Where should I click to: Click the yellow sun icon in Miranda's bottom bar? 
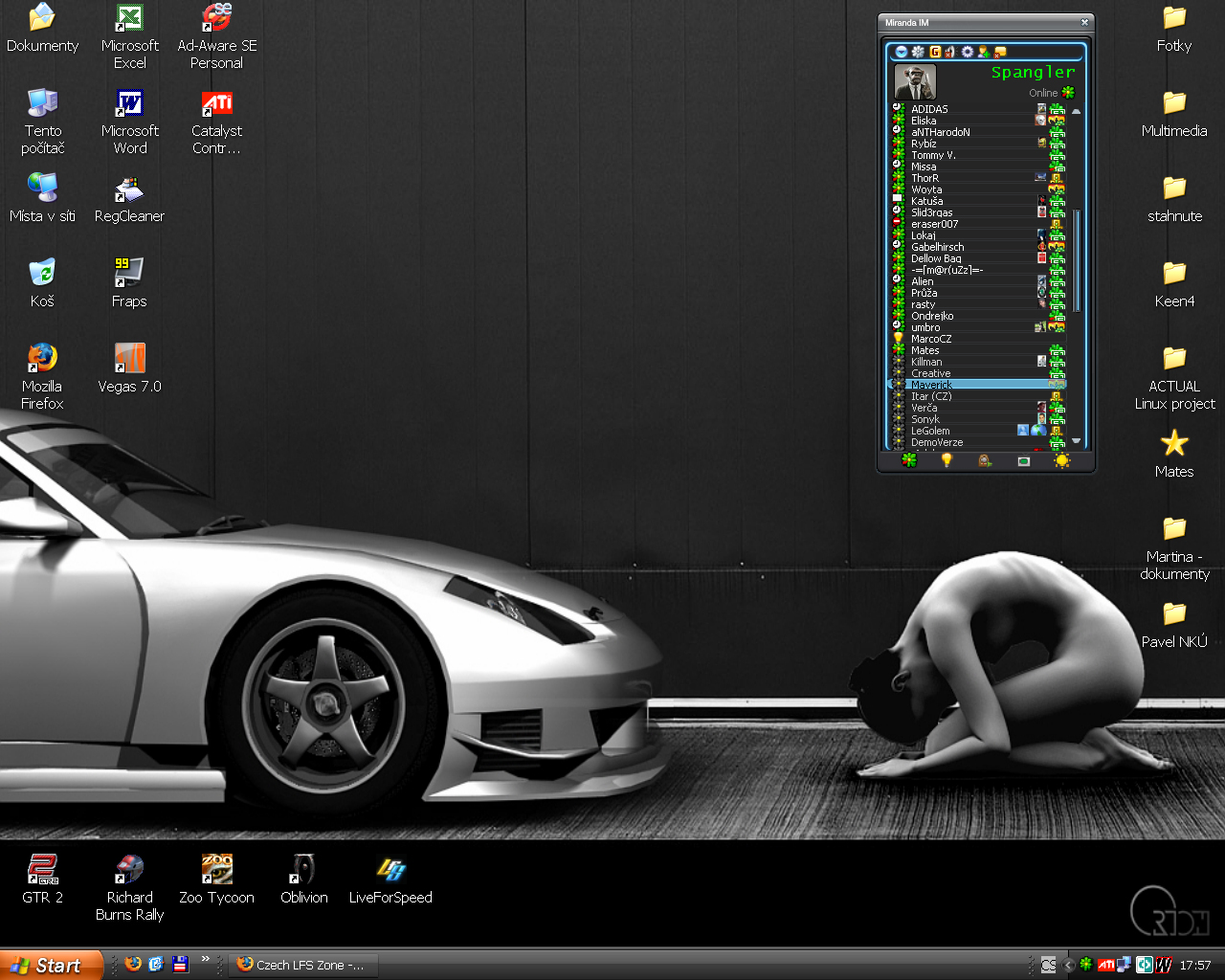pyautogui.click(x=1061, y=460)
